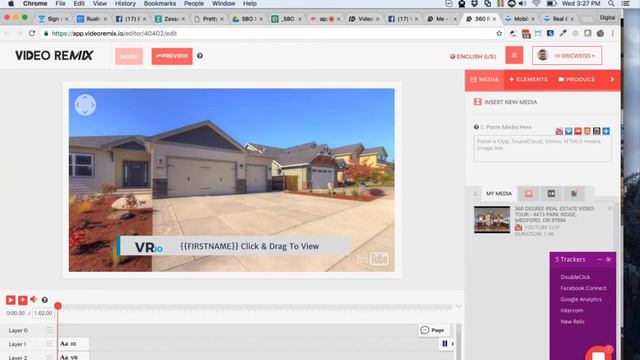Click the faded button left of Preview
The width and height of the screenshot is (640, 360).
tap(129, 56)
